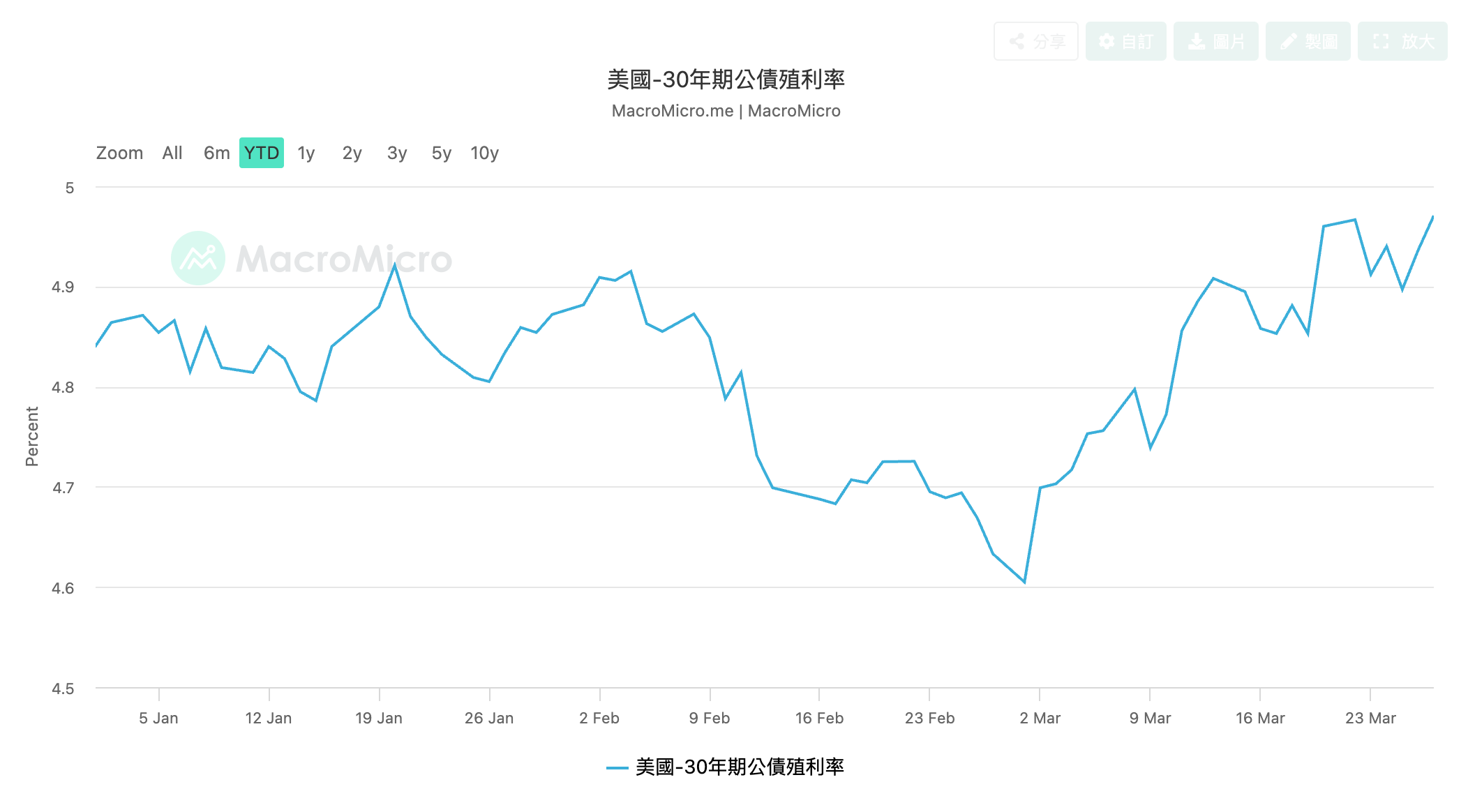Toggle series via legend line marker
This screenshot has height=812, width=1468.
pyautogui.click(x=617, y=768)
